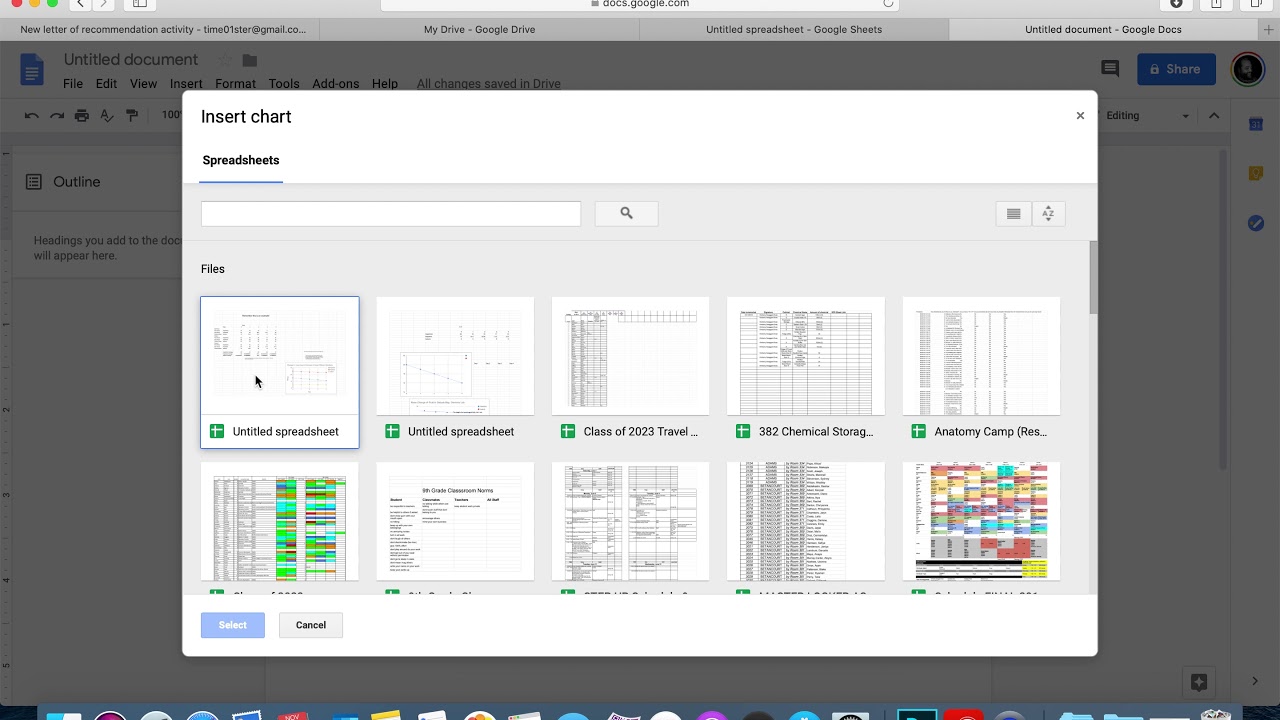
Task: Click the Cancel button
Action: (x=311, y=625)
